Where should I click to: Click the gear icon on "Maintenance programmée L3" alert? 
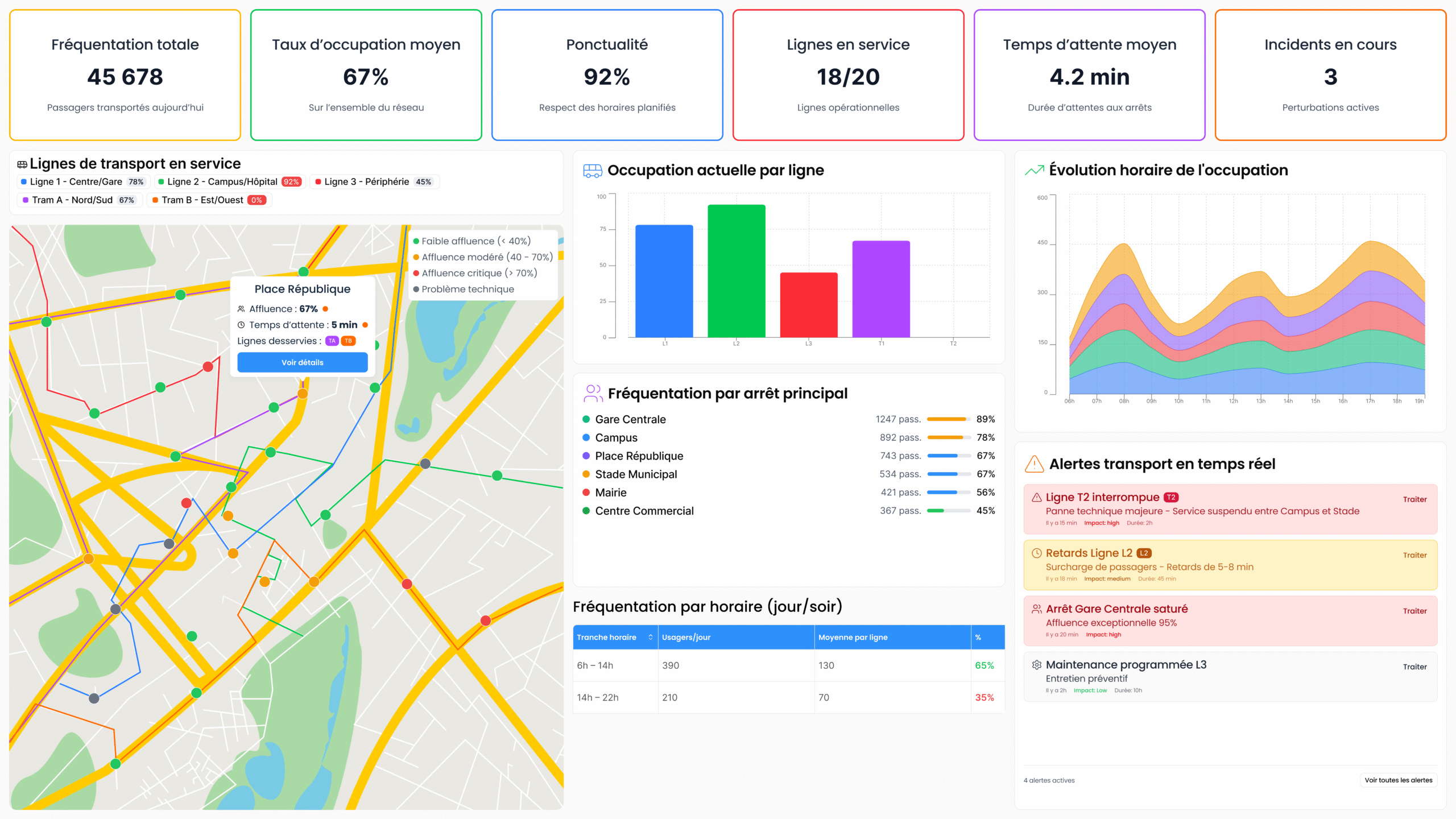tap(1036, 664)
